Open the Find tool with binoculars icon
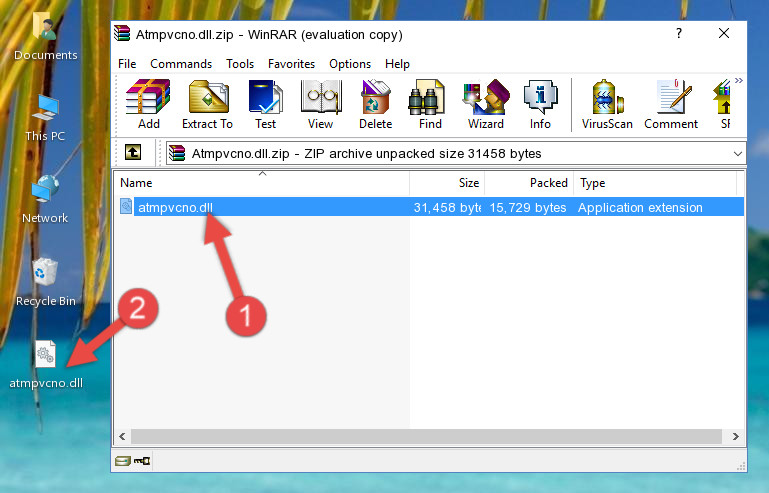The height and width of the screenshot is (493, 769). tap(430, 104)
